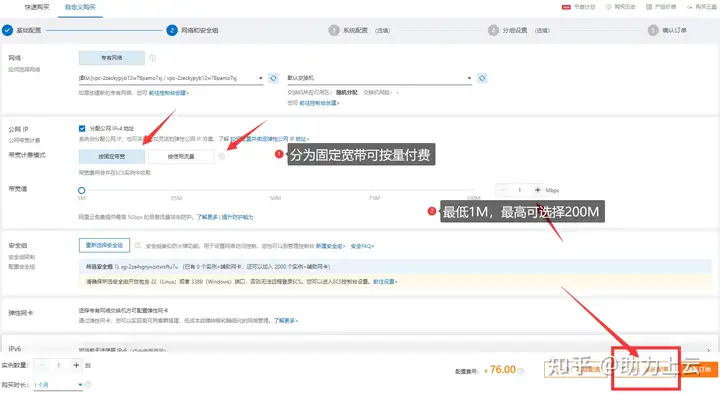Open help icon beside 重新选择安全组
The width and height of the screenshot is (720, 395).
click(x=138, y=245)
